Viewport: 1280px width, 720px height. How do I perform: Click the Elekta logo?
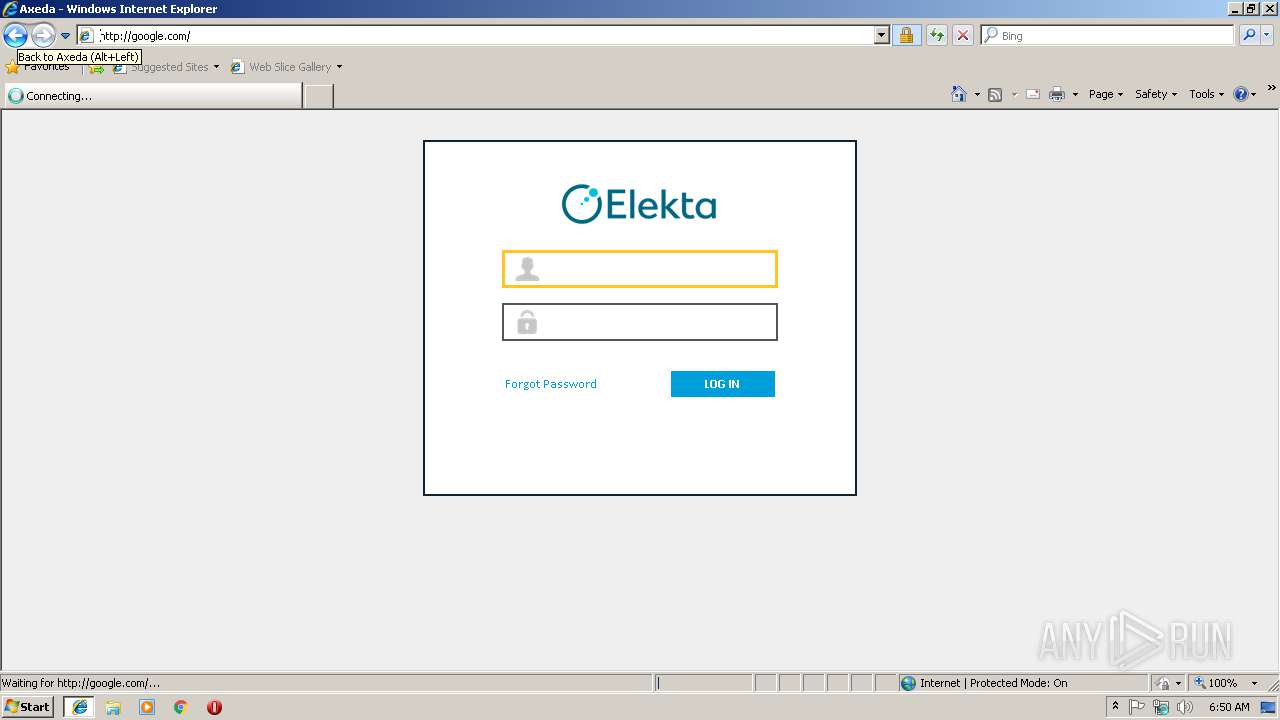[639, 204]
